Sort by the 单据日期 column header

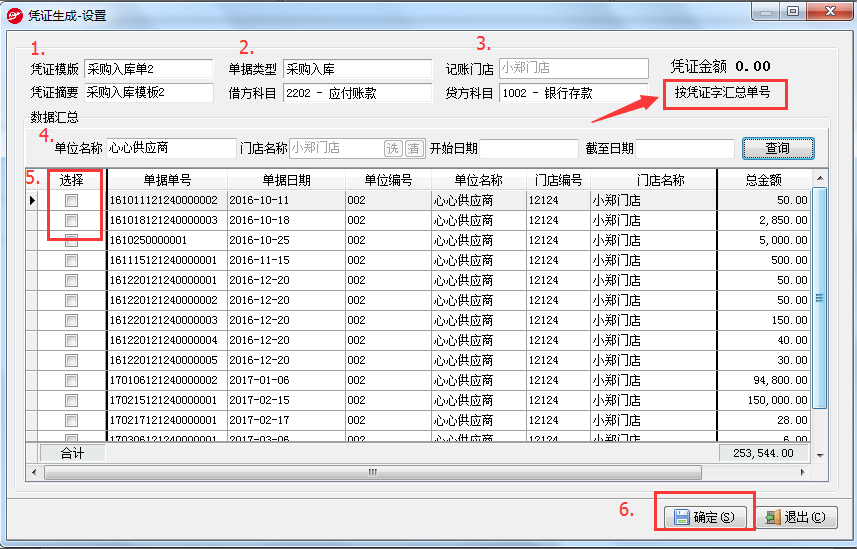coord(286,180)
